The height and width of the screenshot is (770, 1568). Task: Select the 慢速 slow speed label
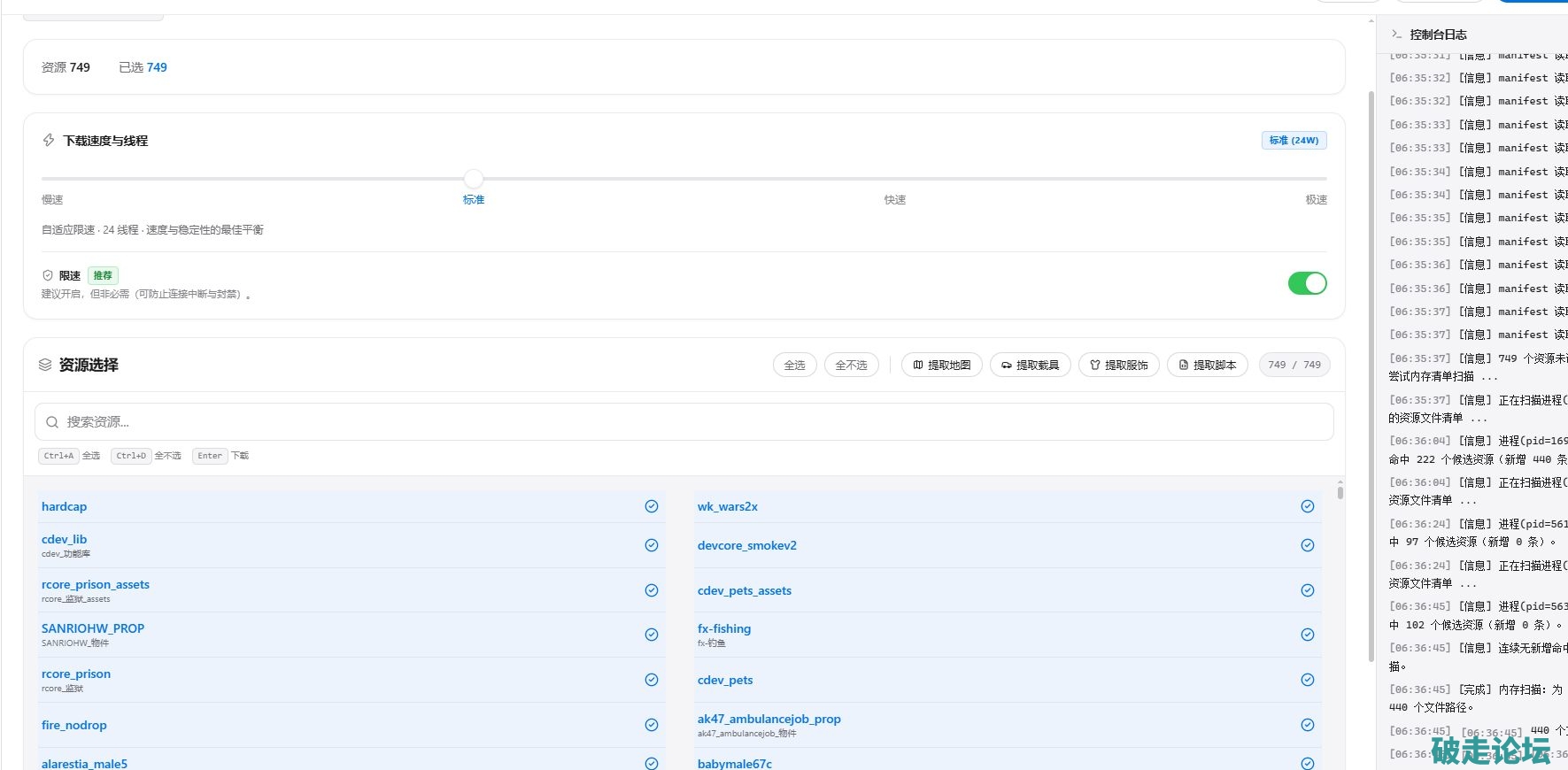52,200
